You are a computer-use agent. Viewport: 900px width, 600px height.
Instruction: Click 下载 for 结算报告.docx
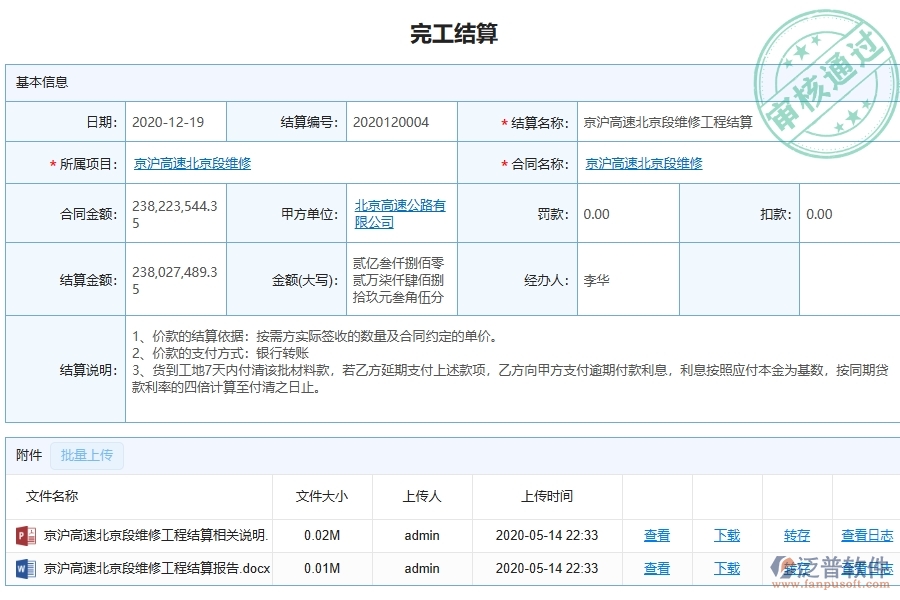(726, 568)
